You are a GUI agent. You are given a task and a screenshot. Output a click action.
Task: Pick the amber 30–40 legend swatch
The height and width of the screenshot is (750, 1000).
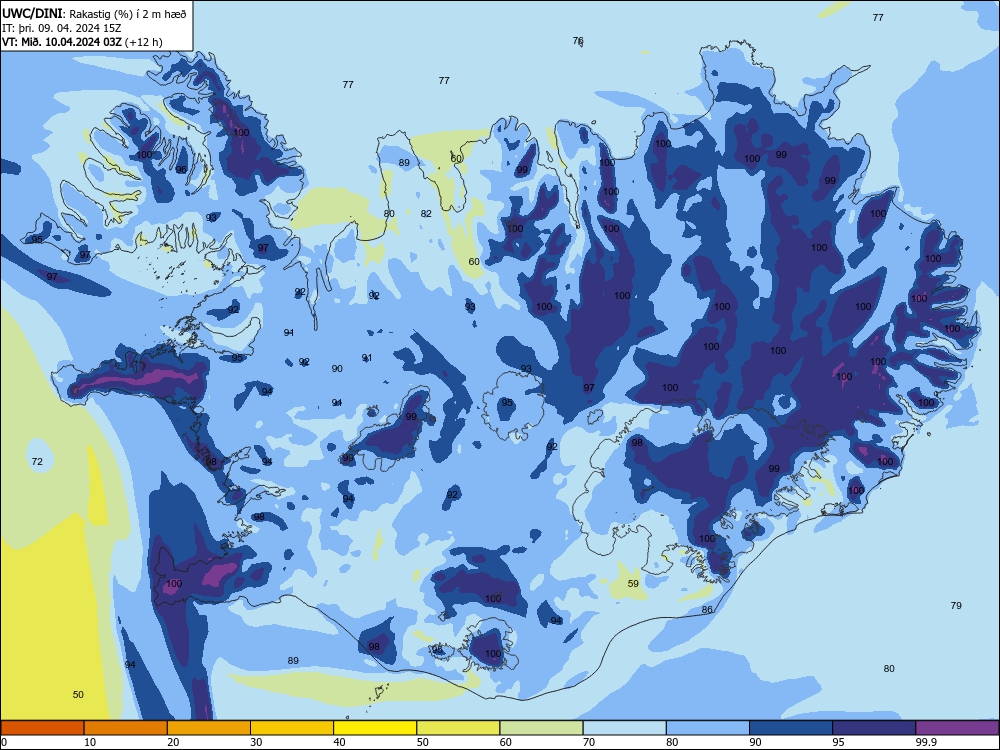[292, 728]
